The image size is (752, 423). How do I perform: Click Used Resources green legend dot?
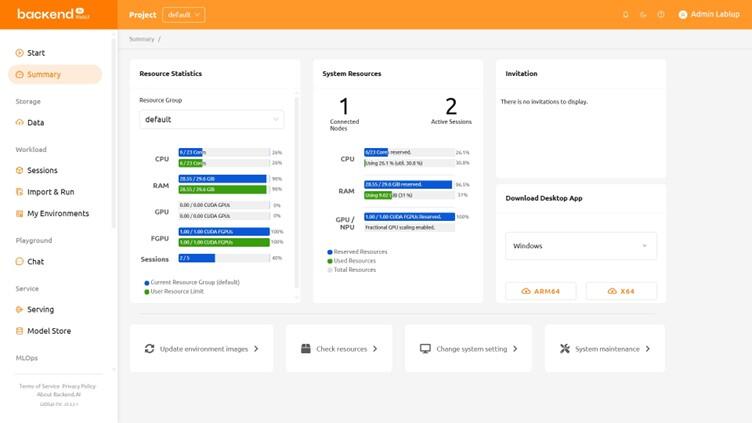coord(329,261)
